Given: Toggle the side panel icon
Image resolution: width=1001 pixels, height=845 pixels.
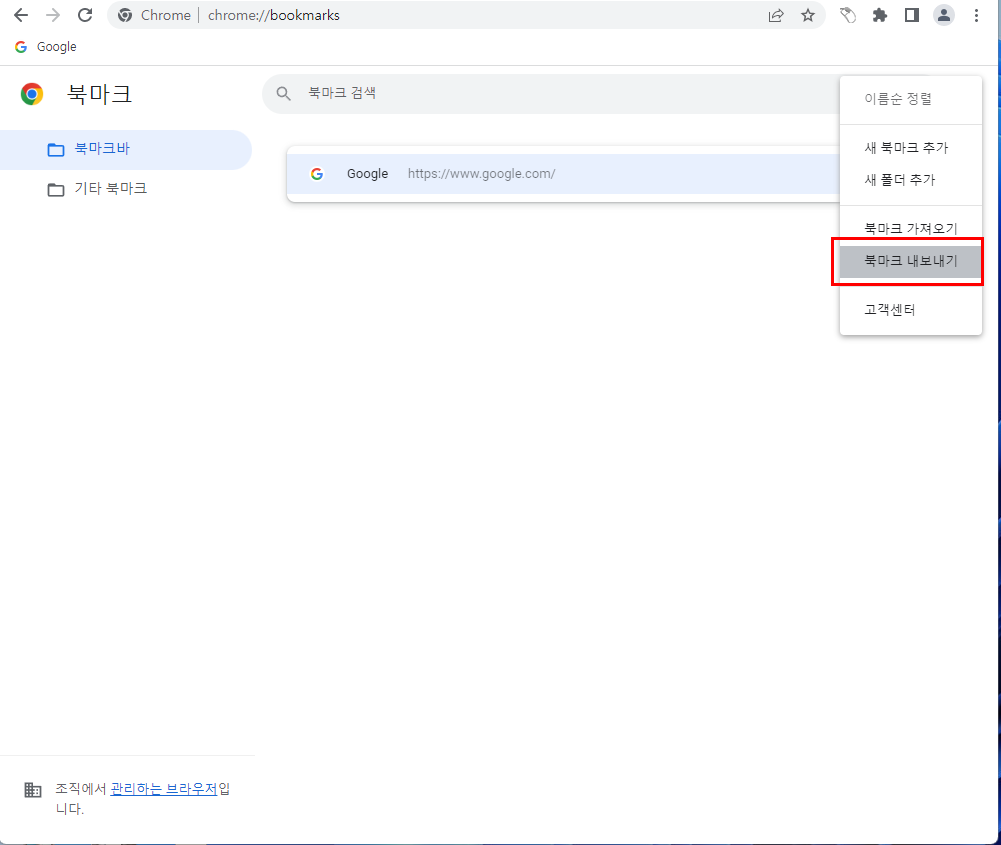Looking at the screenshot, I should click(912, 15).
